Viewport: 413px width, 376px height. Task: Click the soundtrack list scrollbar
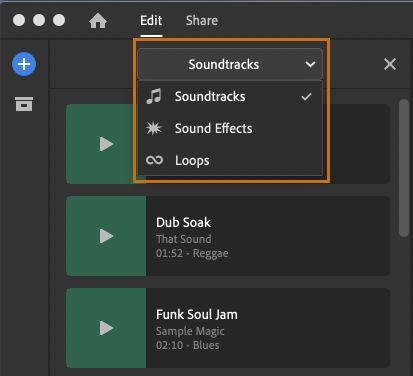[x=404, y=168]
